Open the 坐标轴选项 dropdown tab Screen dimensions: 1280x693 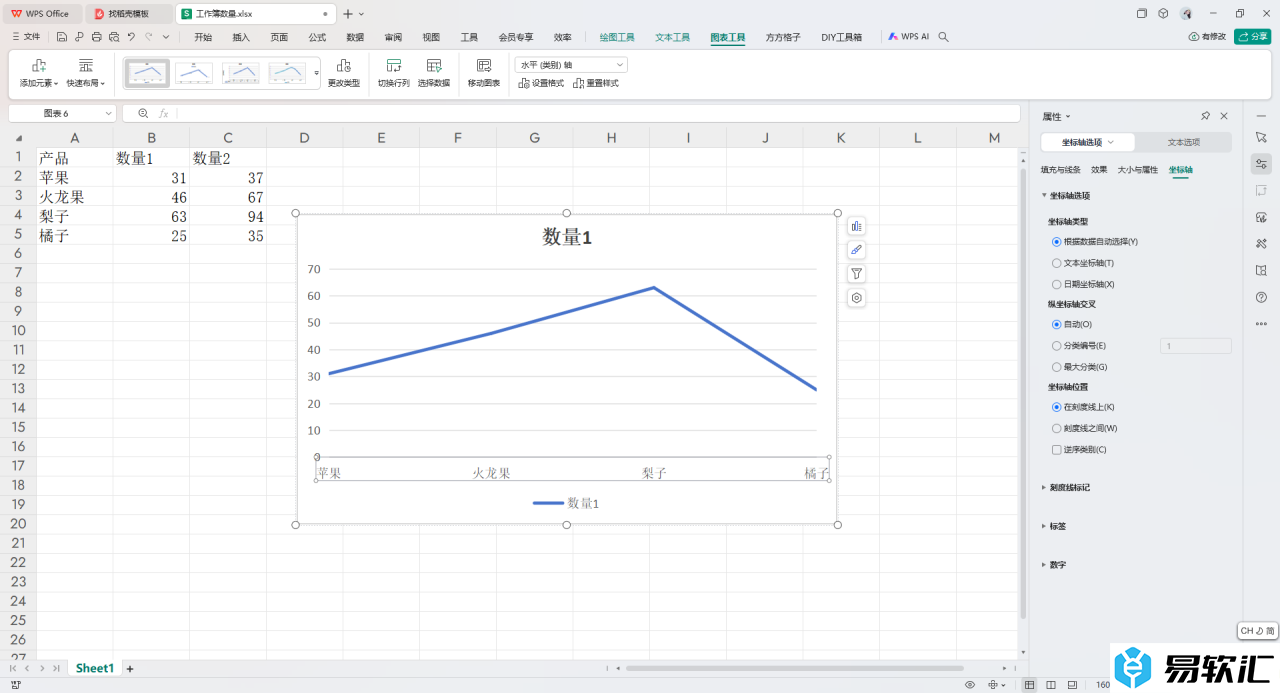[x=1088, y=142]
